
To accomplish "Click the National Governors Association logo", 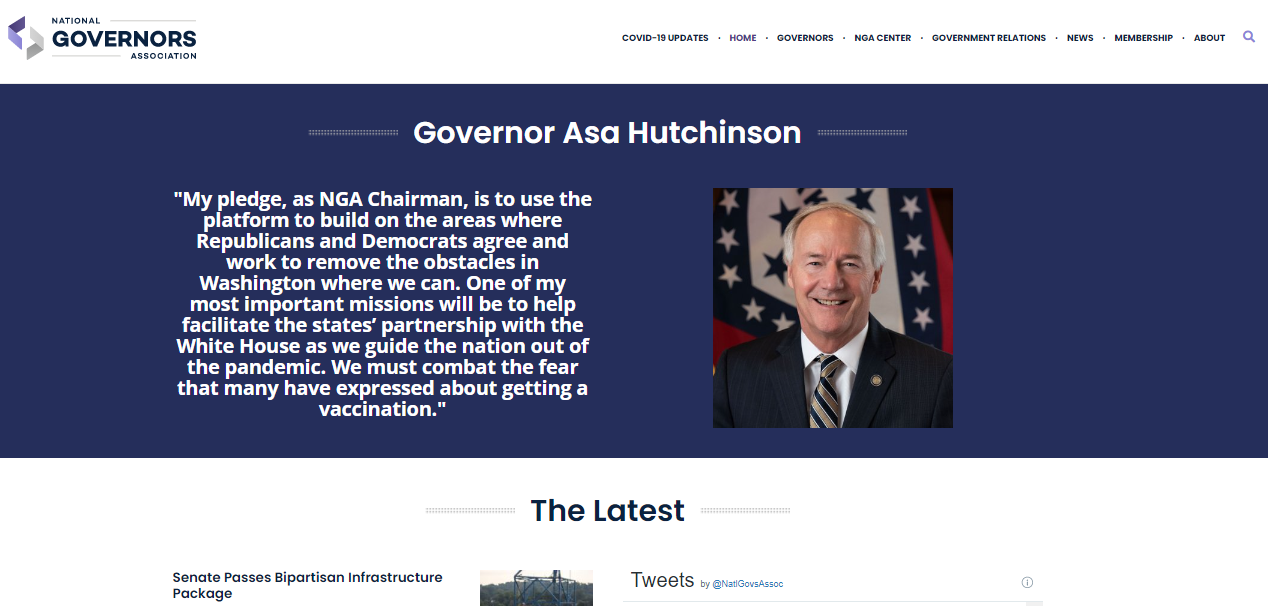I will pos(102,38).
